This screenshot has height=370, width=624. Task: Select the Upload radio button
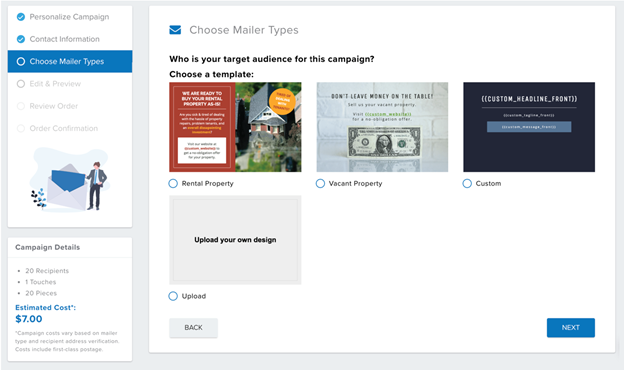click(173, 296)
